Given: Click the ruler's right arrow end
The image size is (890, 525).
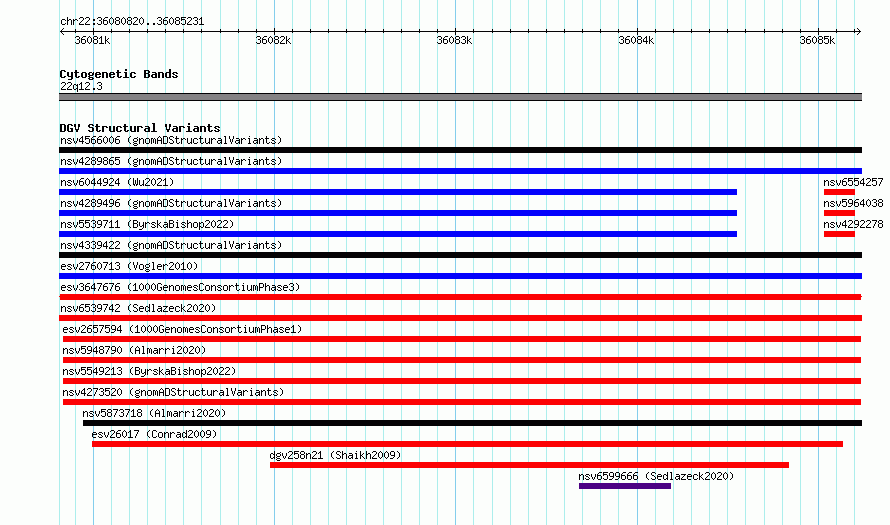Looking at the screenshot, I should pyautogui.click(x=859, y=32).
